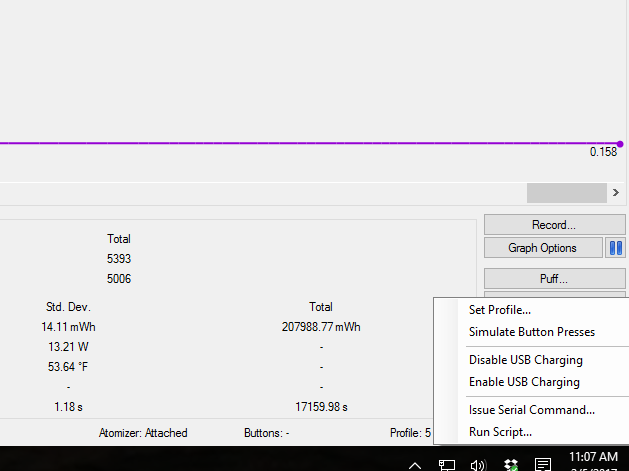Open the Dropbox tray icon
The image size is (629, 471).
[510, 464]
